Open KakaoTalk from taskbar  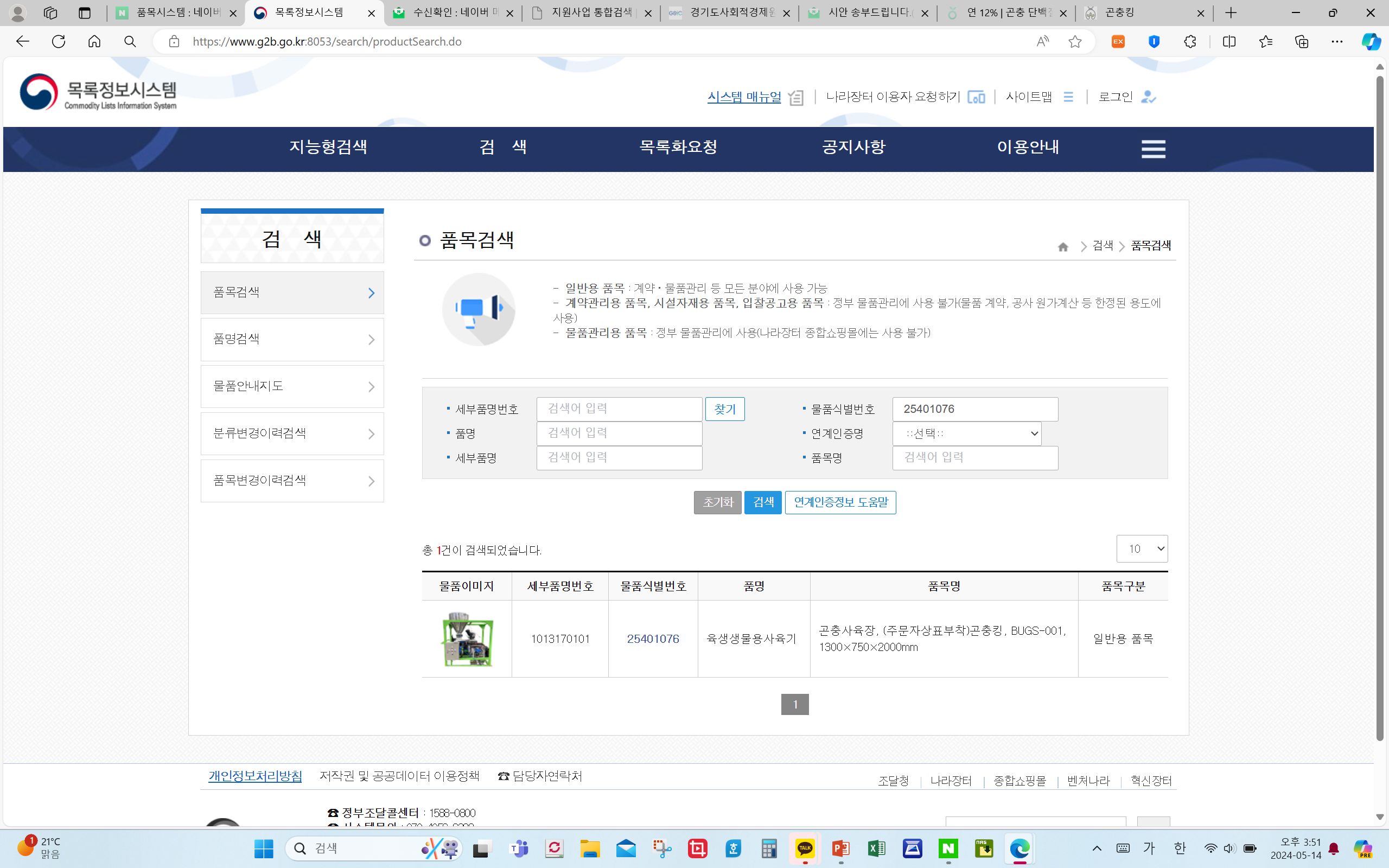[x=805, y=848]
